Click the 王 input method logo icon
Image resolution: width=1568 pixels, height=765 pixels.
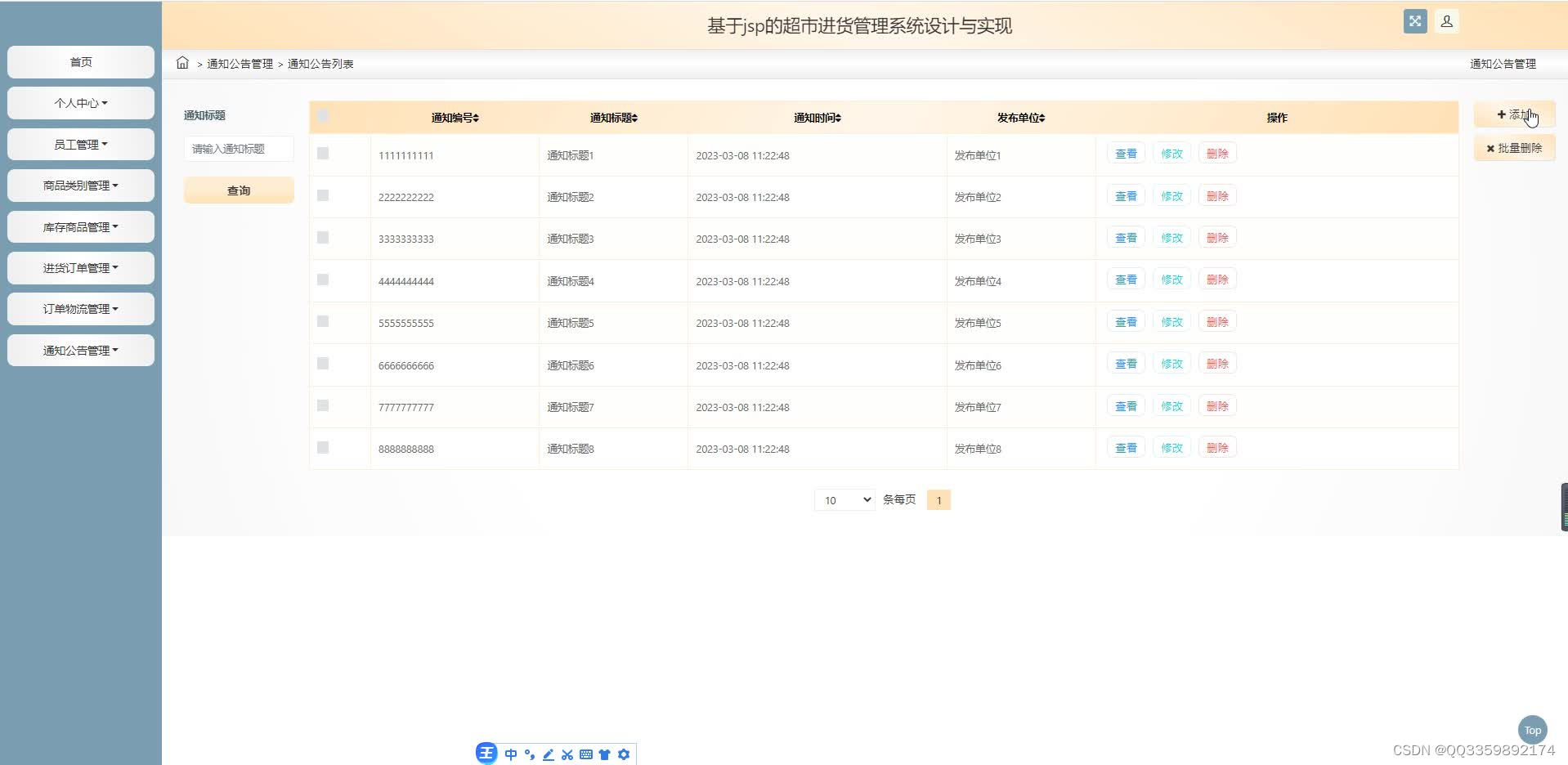(x=486, y=754)
